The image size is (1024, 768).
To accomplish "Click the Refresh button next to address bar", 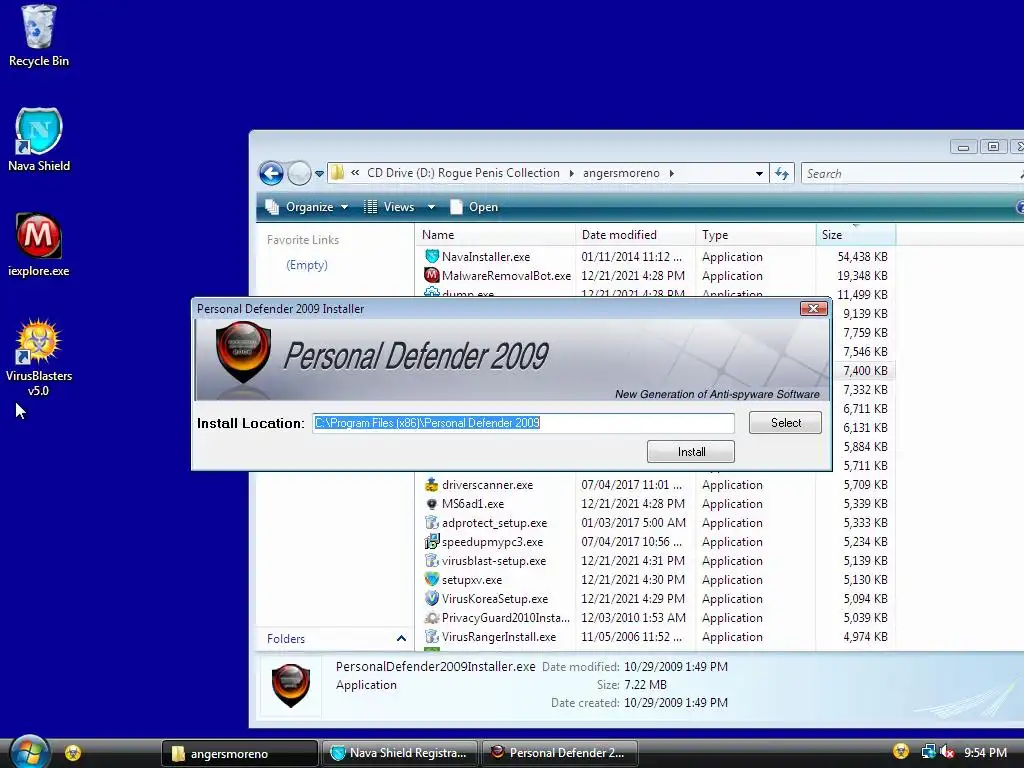I will pos(782,173).
